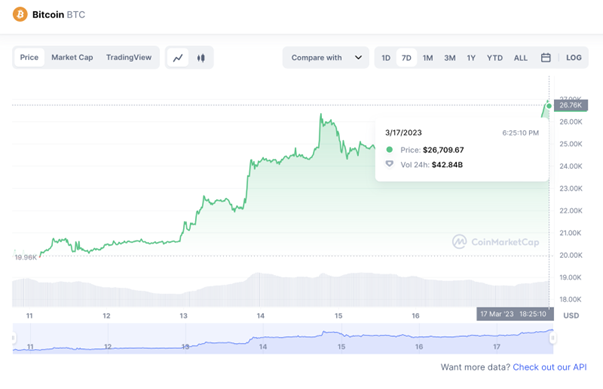The width and height of the screenshot is (603, 389).
Task: Select the 7D time range
Action: (406, 58)
